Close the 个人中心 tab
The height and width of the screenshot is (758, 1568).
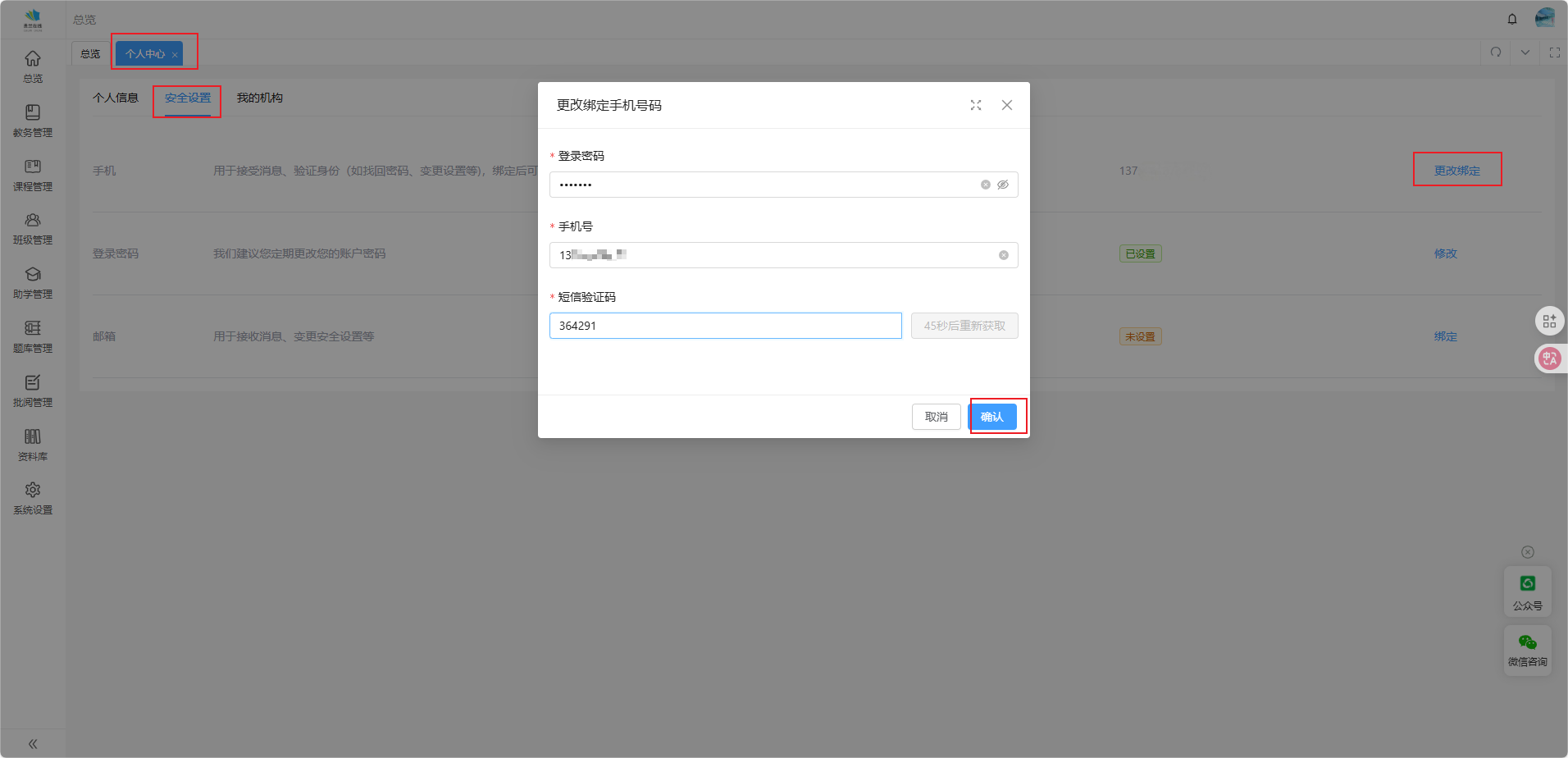[x=175, y=55]
